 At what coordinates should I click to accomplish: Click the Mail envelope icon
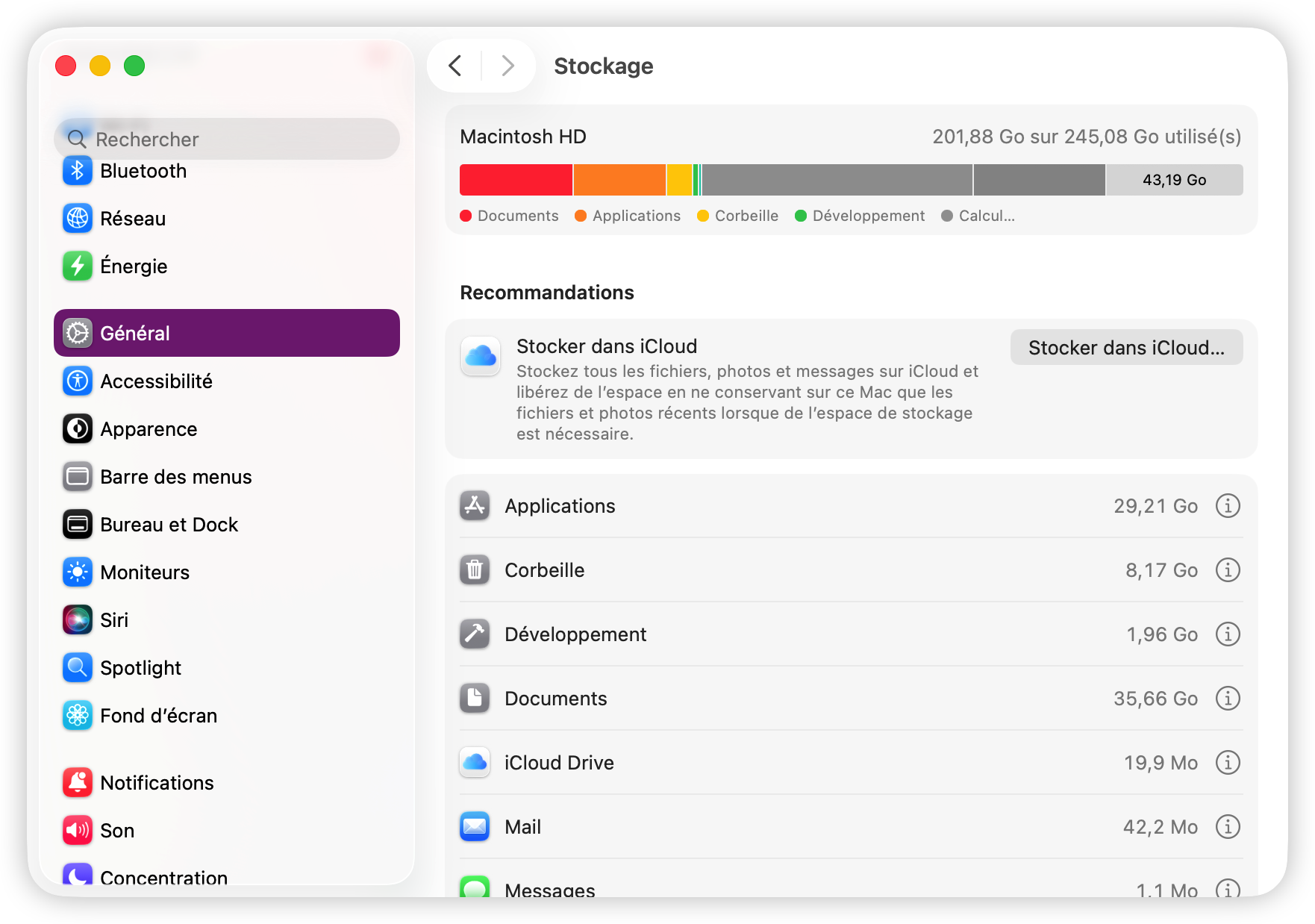pyautogui.click(x=475, y=827)
